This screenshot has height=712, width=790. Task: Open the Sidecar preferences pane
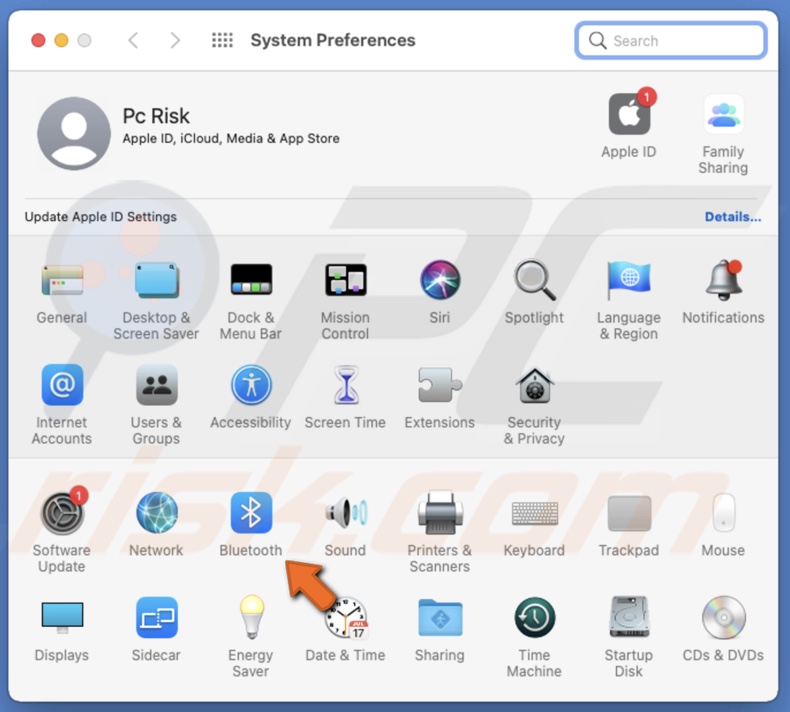(x=156, y=619)
